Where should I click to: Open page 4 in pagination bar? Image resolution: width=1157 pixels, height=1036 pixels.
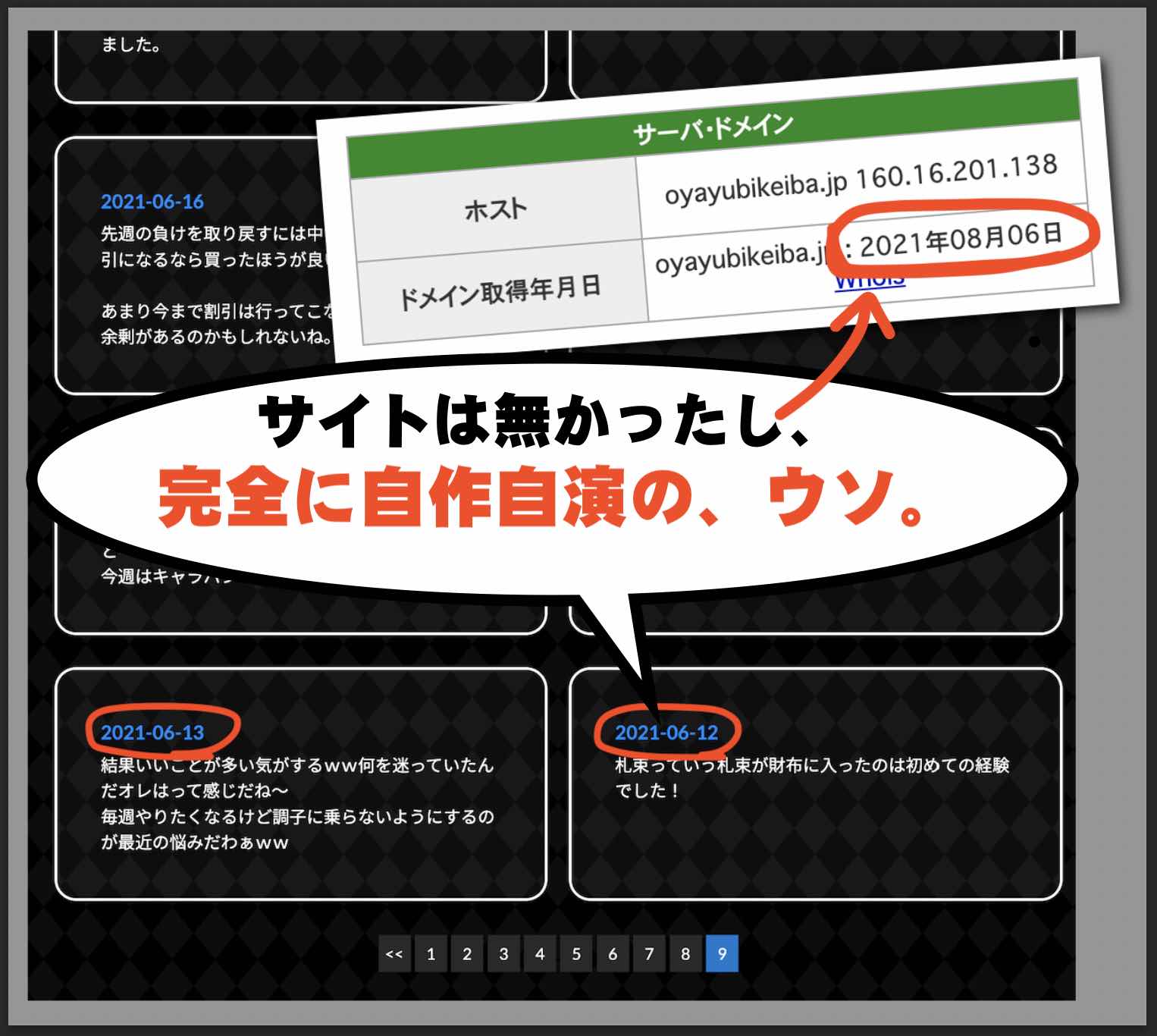pos(540,956)
